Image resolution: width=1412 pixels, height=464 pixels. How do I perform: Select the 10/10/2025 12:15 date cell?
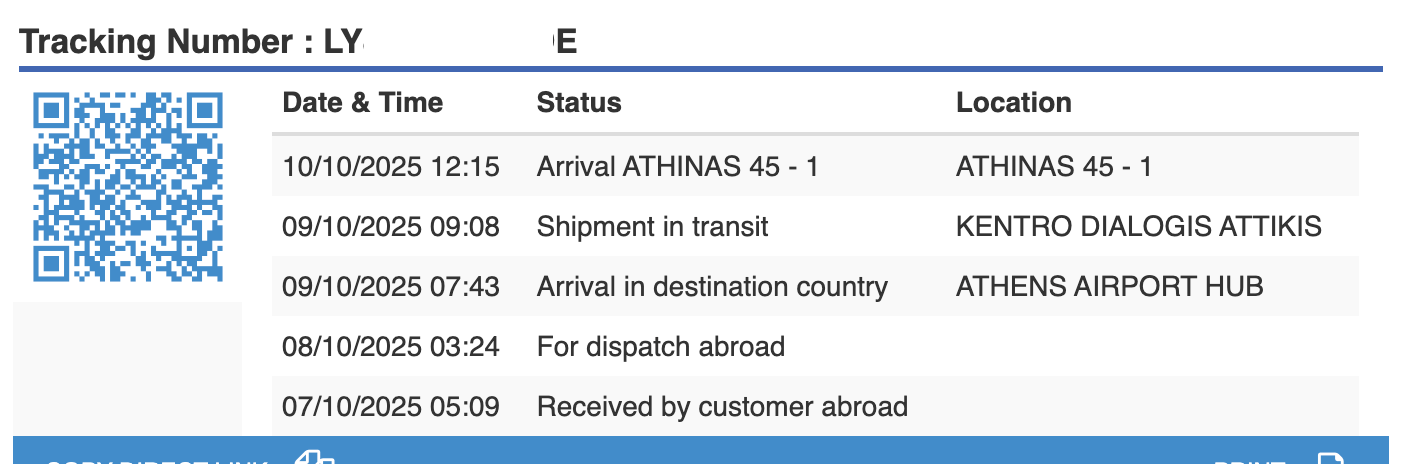390,166
